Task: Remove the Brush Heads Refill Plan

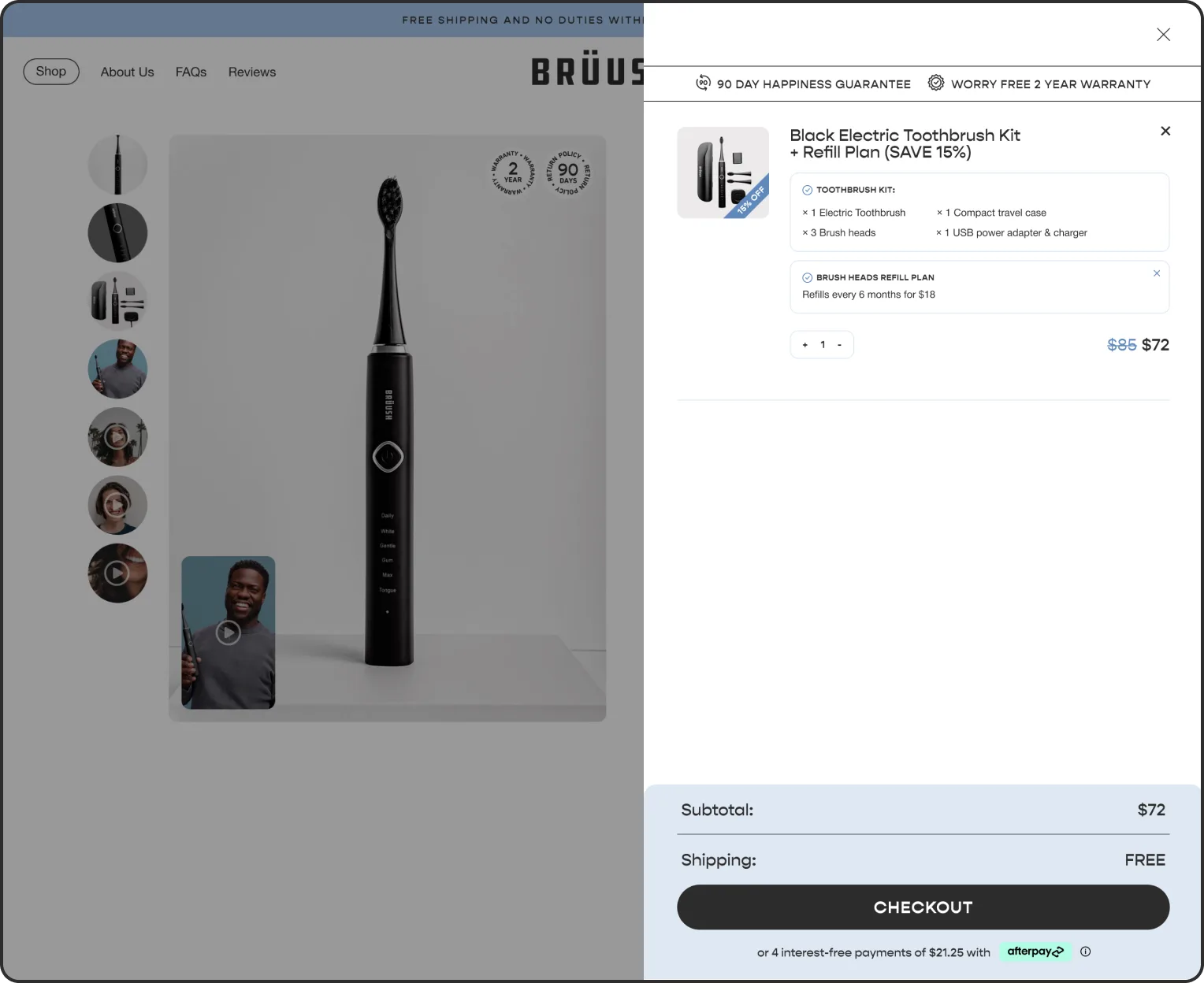Action: (1157, 273)
